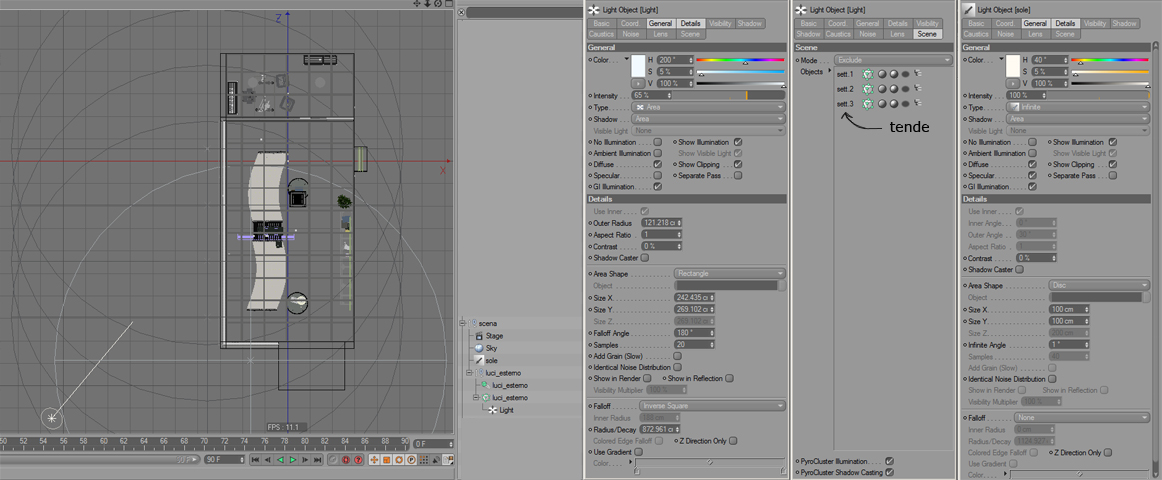
Task: Click color swatch in sole light panel
Action: pyautogui.click(x=1013, y=65)
